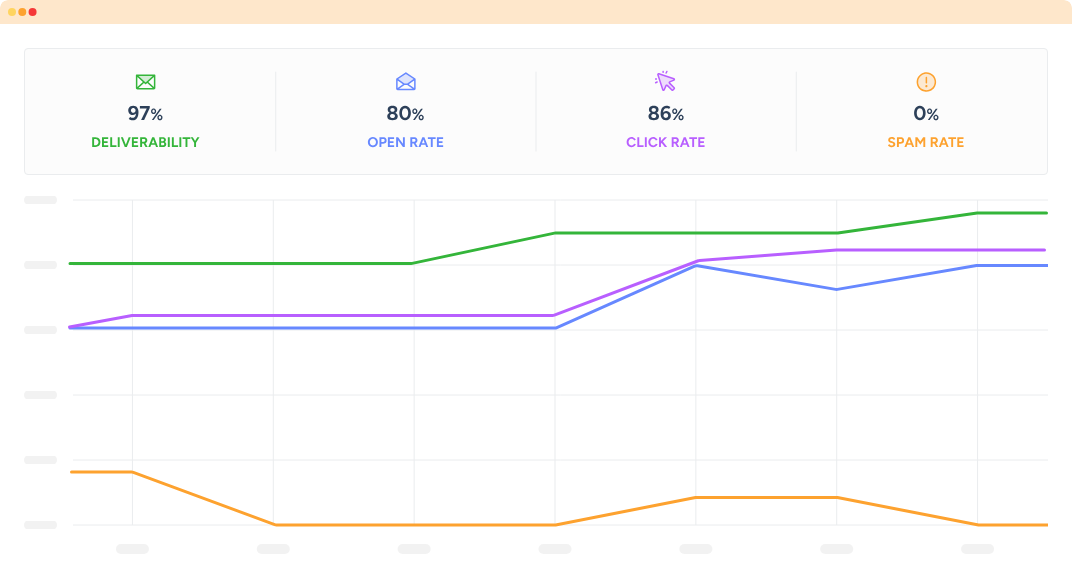Click the top y-axis label placeholder
The image size is (1072, 582).
tap(40, 200)
